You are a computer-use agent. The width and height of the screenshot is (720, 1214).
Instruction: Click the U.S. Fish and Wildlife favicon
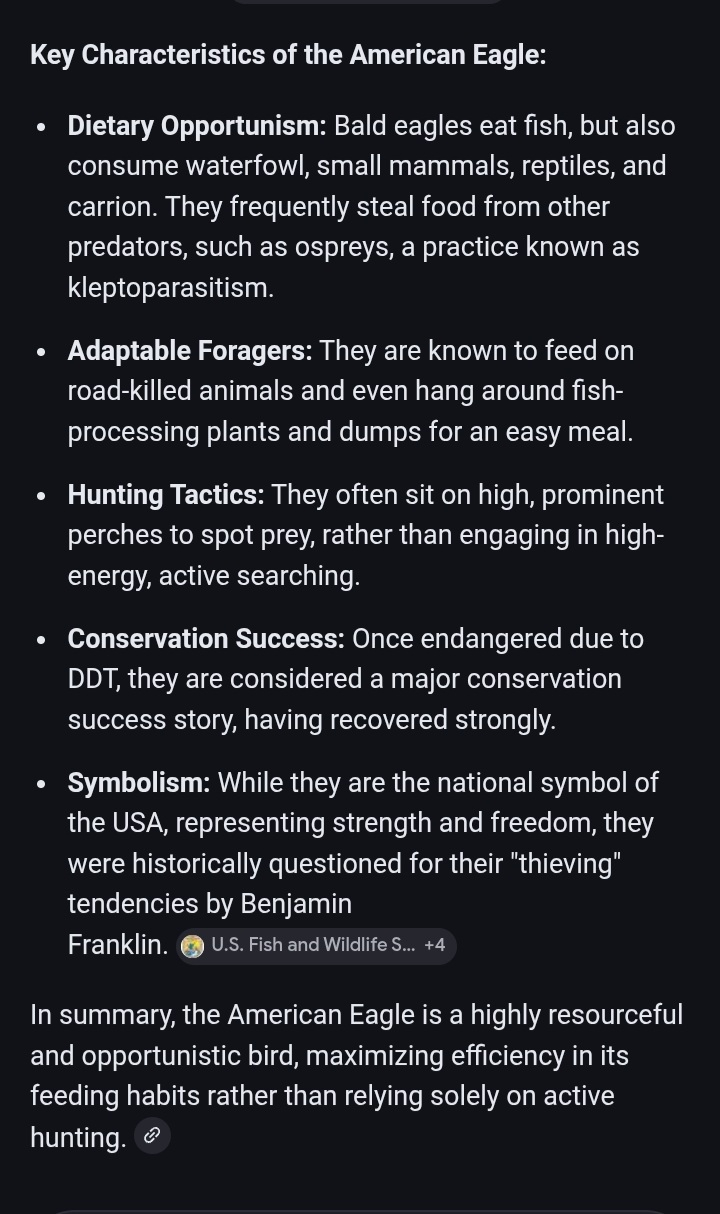pos(193,946)
